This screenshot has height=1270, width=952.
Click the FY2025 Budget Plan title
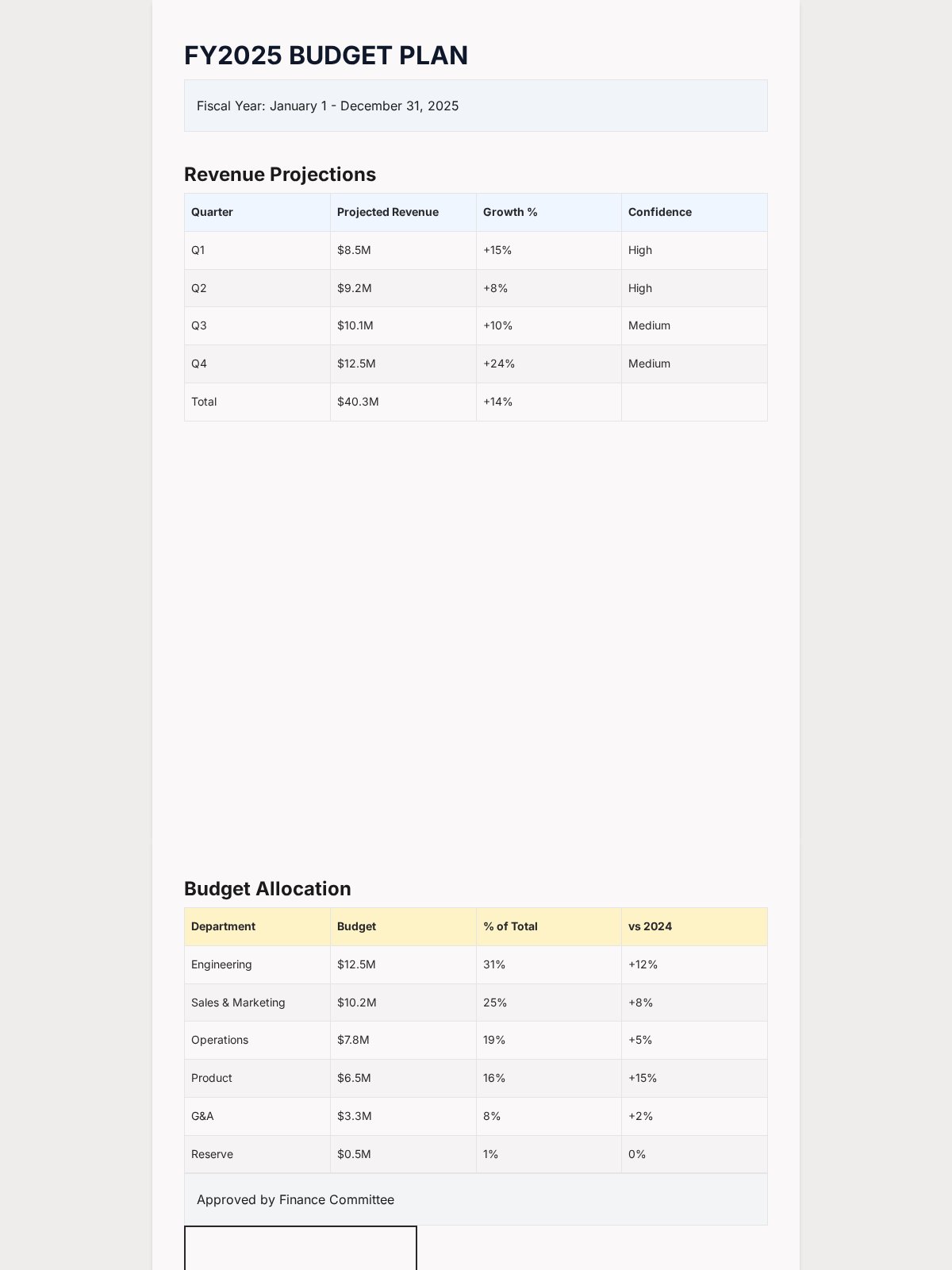(326, 56)
